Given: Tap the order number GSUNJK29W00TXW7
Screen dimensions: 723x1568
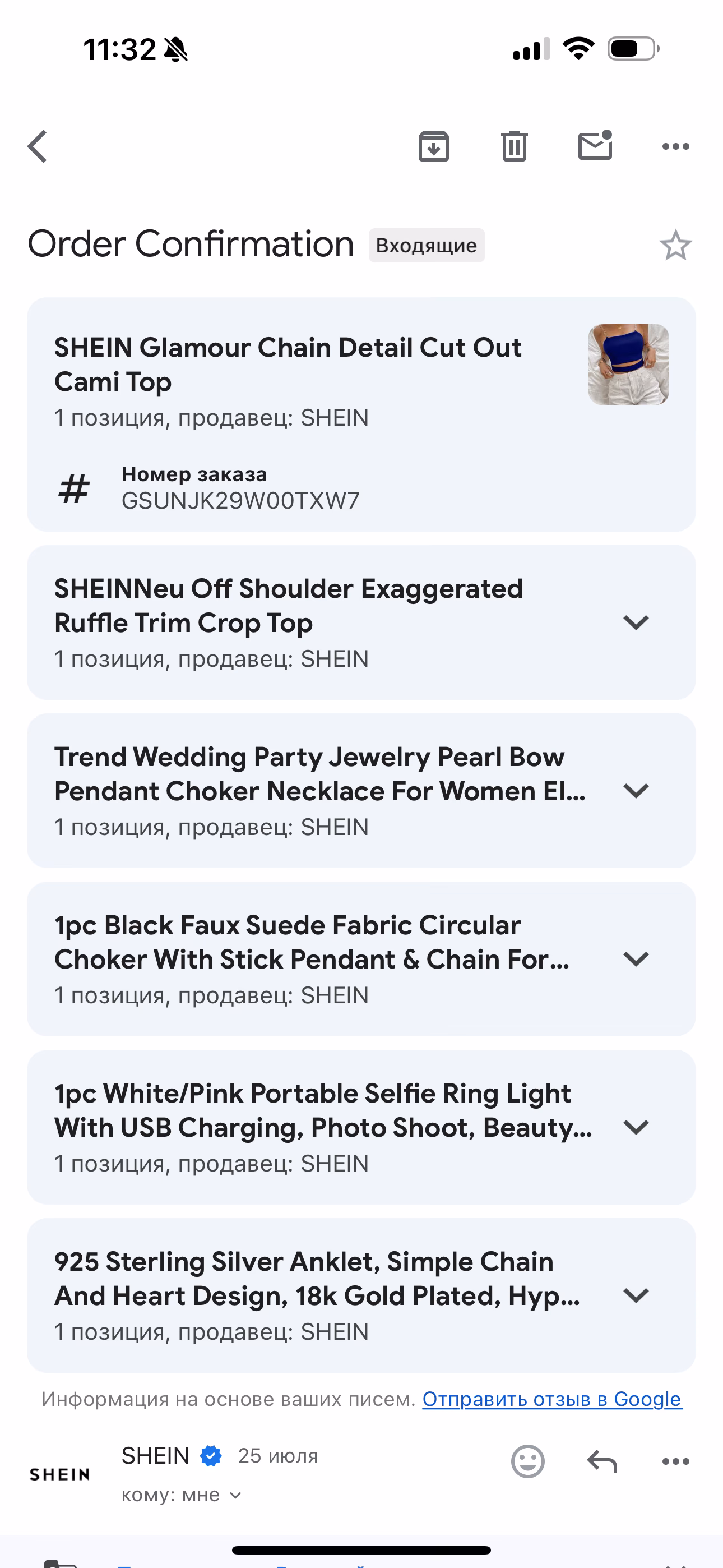Looking at the screenshot, I should click(x=240, y=500).
